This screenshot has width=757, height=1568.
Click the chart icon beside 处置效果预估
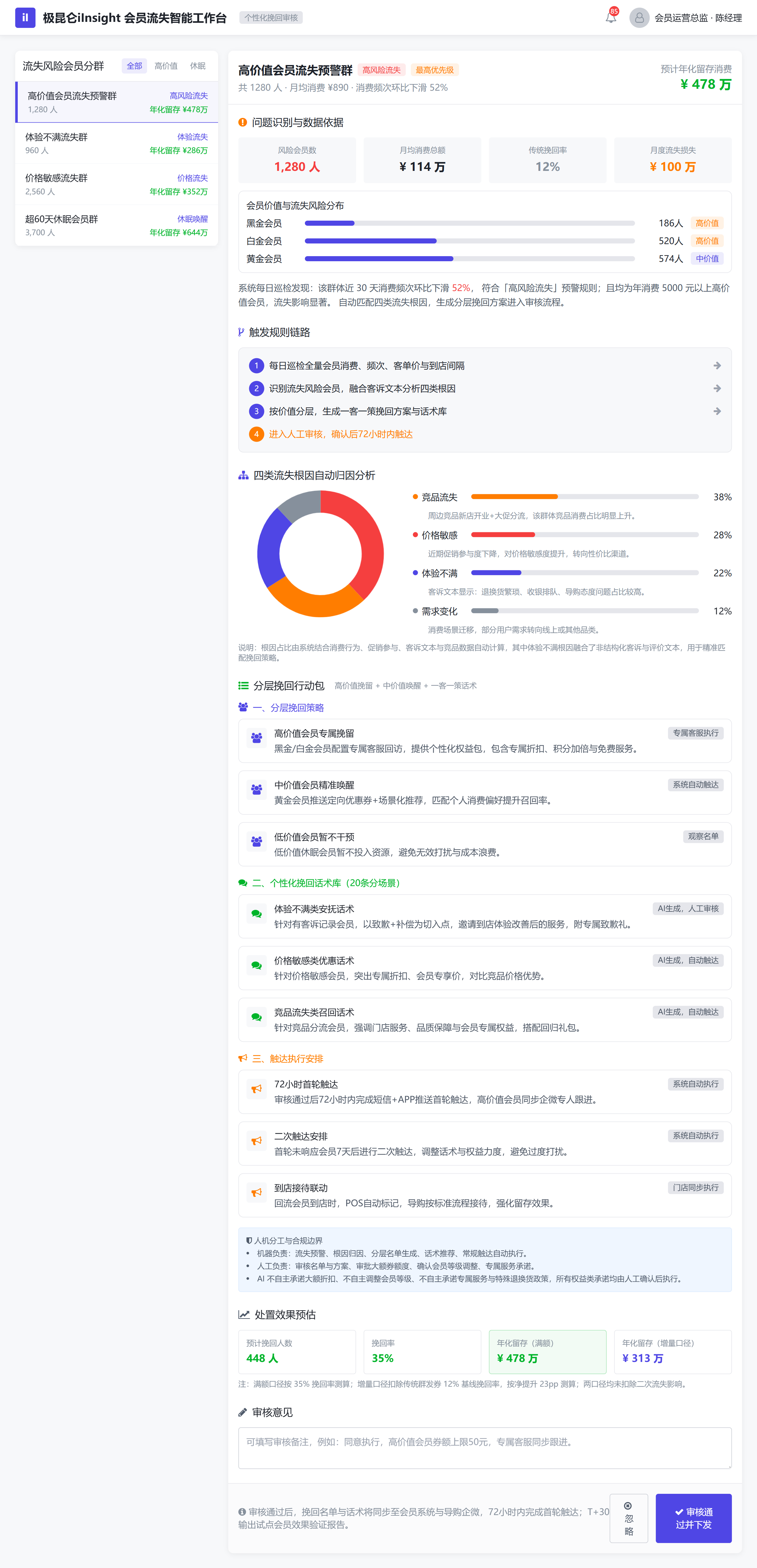point(244,1315)
